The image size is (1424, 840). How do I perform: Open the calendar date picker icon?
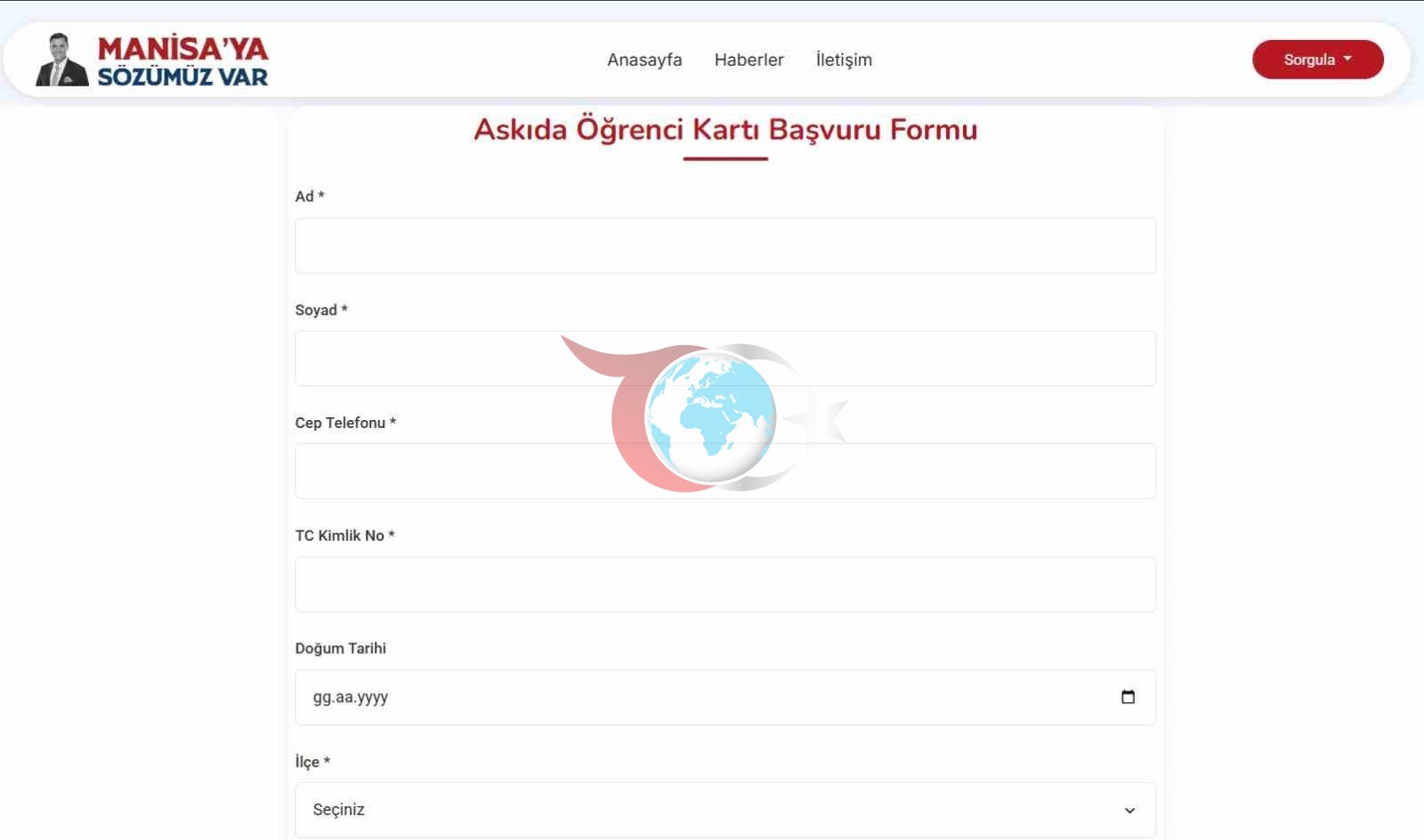[1128, 697]
